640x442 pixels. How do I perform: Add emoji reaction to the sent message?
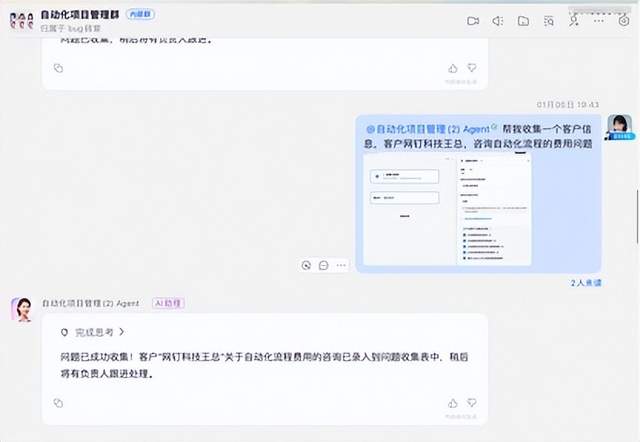tap(306, 265)
